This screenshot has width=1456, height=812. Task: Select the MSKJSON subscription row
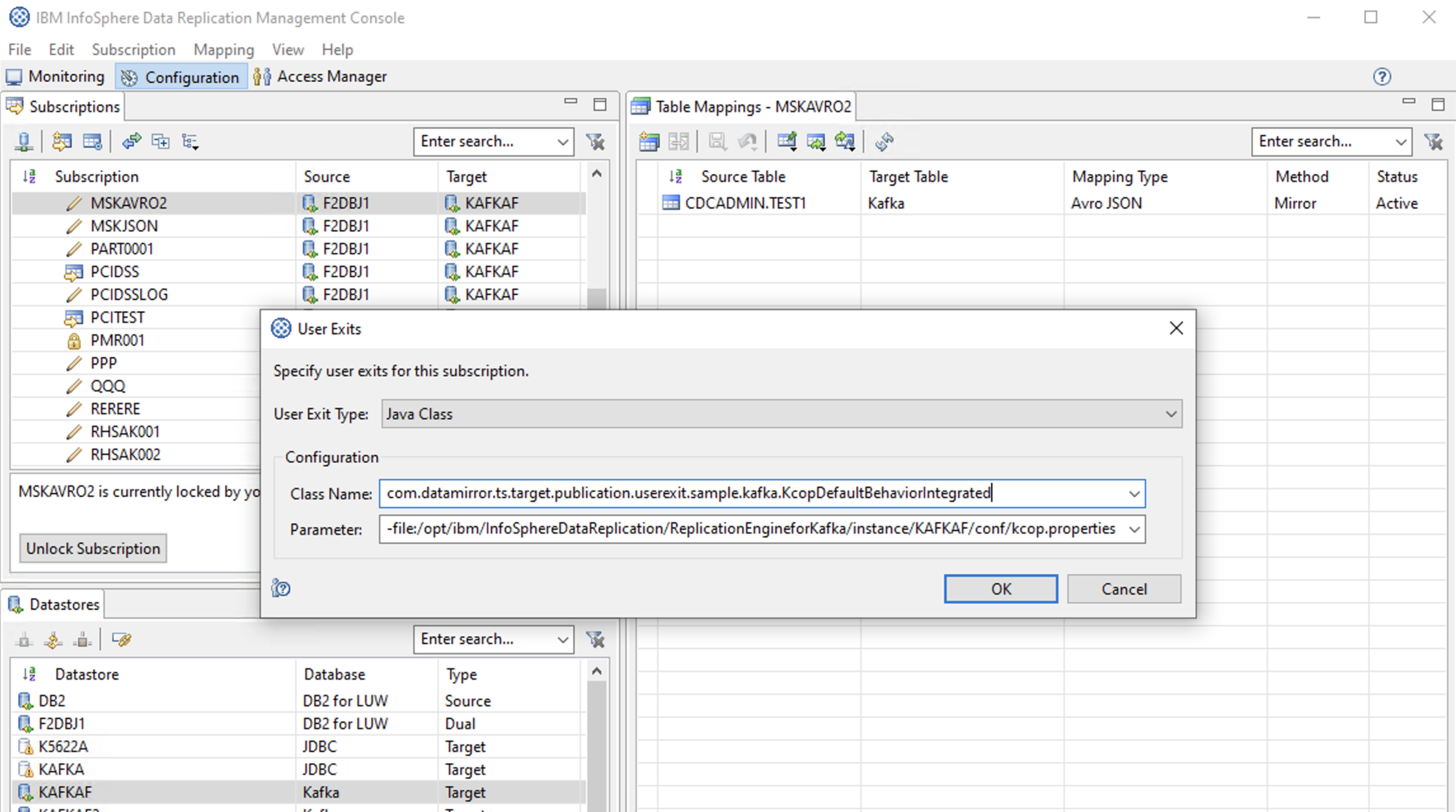tap(124, 226)
